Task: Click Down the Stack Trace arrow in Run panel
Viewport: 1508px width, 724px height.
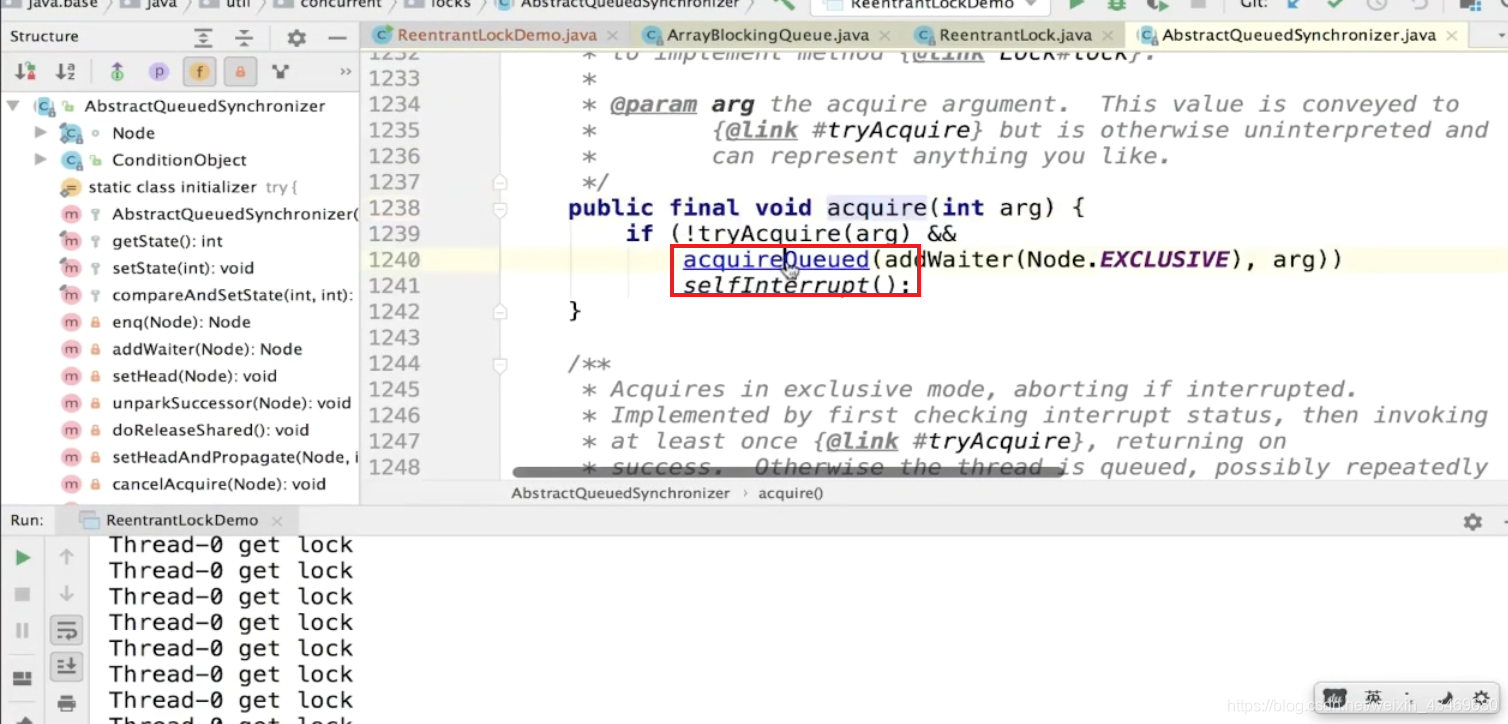Action: pyautogui.click(x=67, y=593)
